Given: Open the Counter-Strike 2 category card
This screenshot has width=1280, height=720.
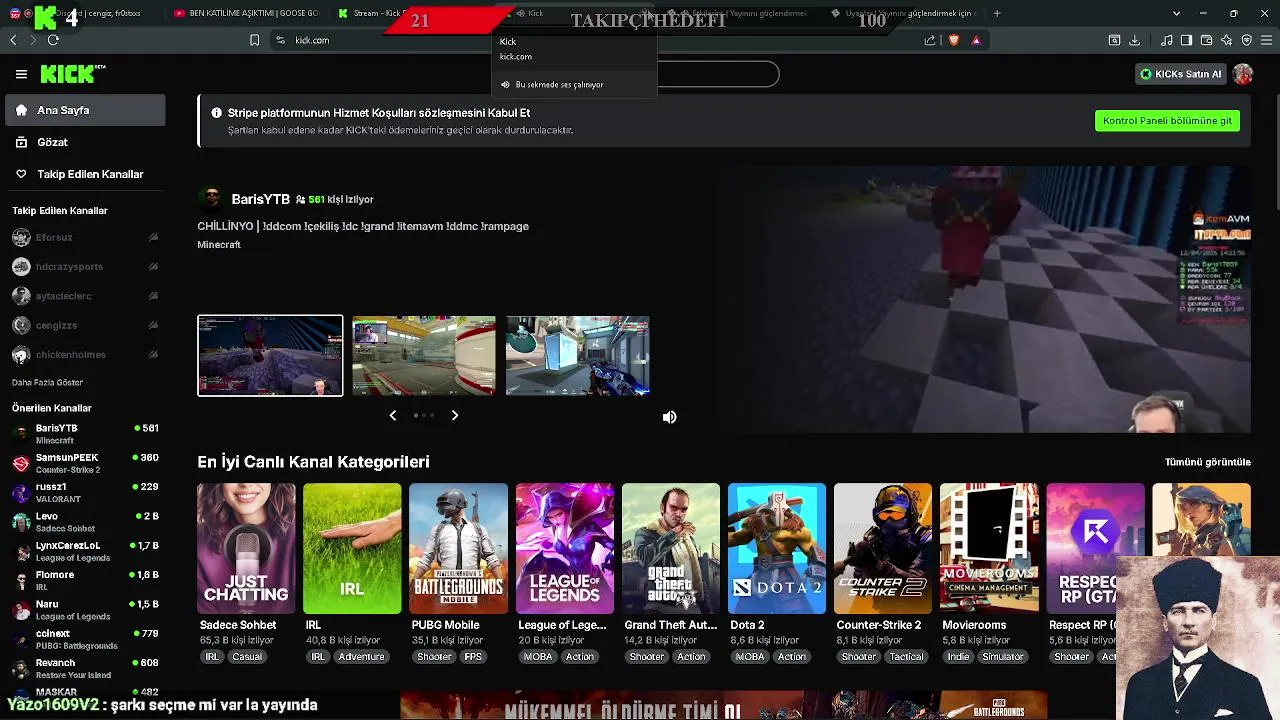Looking at the screenshot, I should pyautogui.click(x=883, y=548).
